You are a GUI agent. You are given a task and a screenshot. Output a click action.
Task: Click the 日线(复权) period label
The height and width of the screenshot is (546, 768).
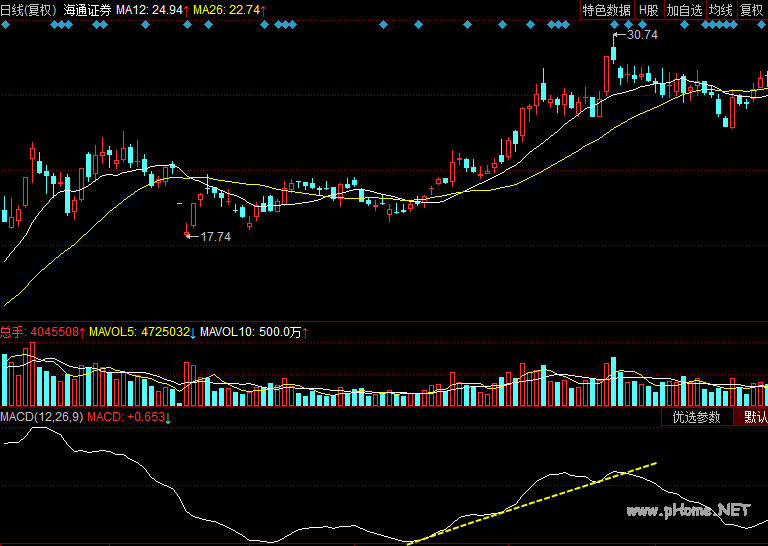[x=29, y=10]
